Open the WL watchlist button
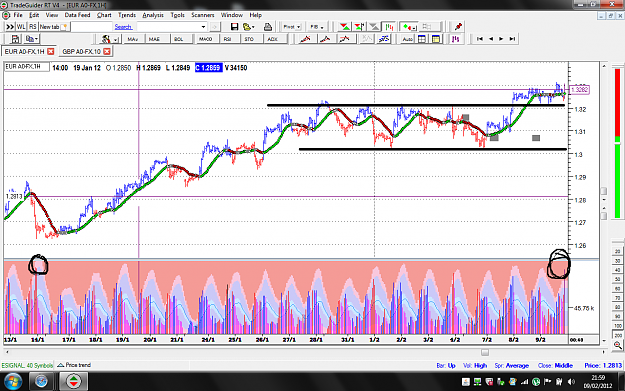 coord(21,27)
